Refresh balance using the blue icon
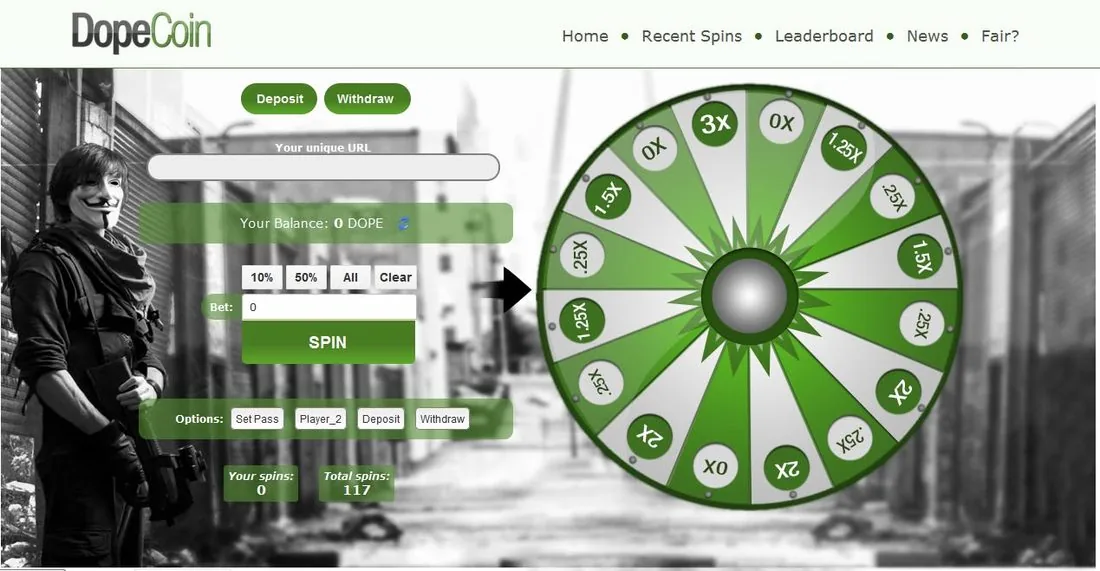Viewport: 1100px width, 571px height. click(x=403, y=224)
